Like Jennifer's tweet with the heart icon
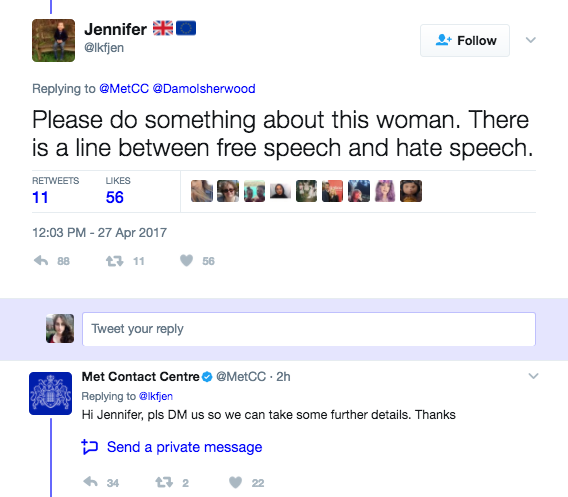Image resolution: width=568 pixels, height=497 pixels. click(x=187, y=260)
